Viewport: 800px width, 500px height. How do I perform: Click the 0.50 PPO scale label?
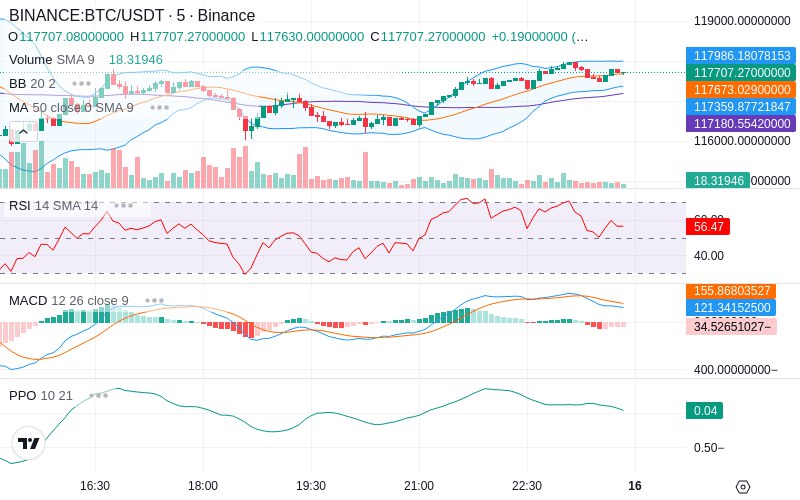[x=709, y=448]
